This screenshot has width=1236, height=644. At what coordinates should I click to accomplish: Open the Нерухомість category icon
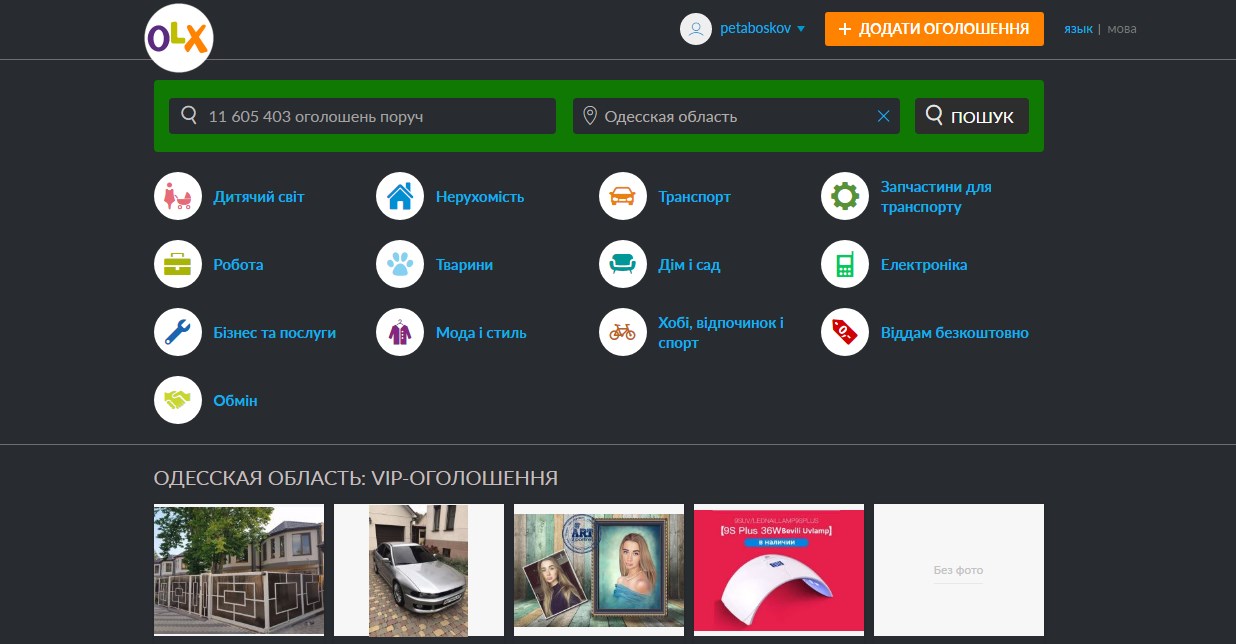click(400, 196)
